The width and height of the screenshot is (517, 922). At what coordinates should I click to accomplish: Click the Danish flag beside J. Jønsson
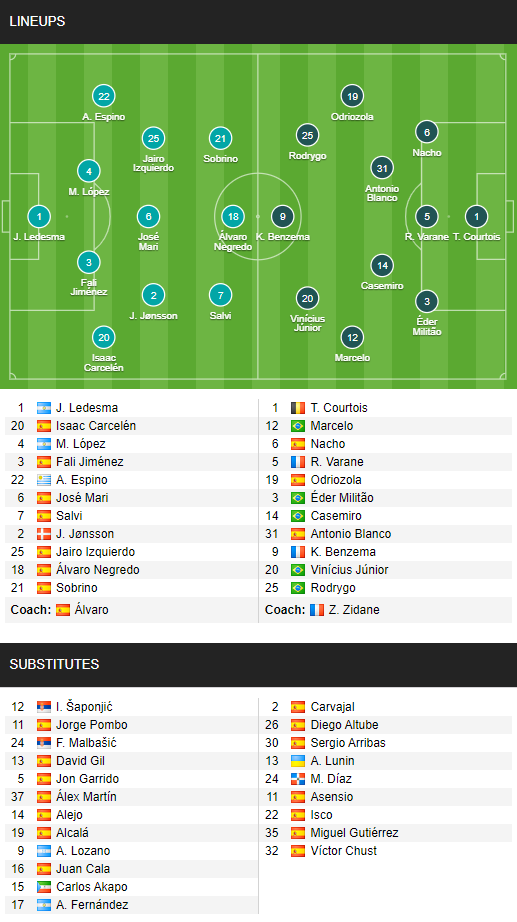[44, 534]
